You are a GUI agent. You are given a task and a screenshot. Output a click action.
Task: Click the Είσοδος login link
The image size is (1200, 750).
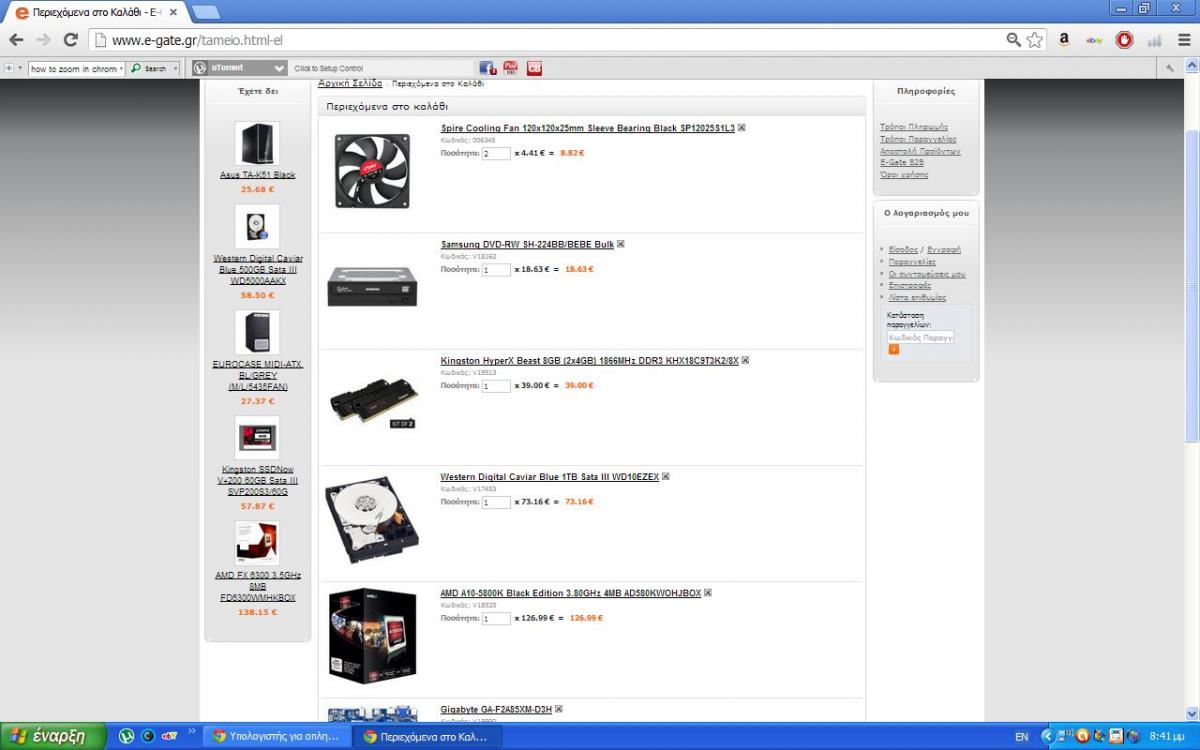coord(903,249)
